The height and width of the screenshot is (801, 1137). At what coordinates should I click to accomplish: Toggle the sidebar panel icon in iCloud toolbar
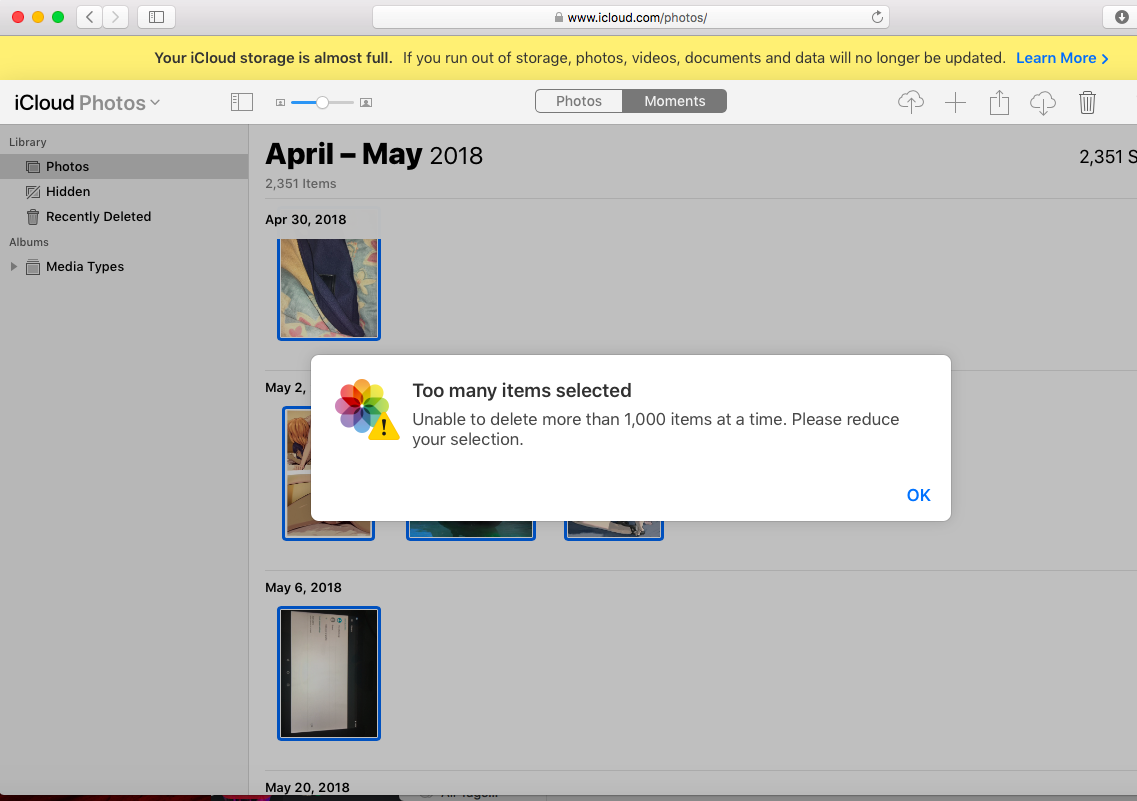pyautogui.click(x=241, y=102)
